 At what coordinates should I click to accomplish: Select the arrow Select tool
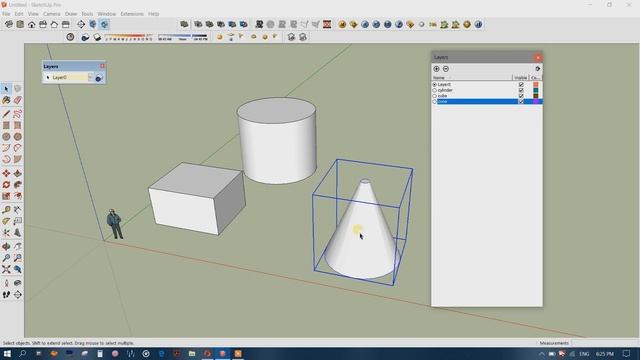pyautogui.click(x=6, y=89)
